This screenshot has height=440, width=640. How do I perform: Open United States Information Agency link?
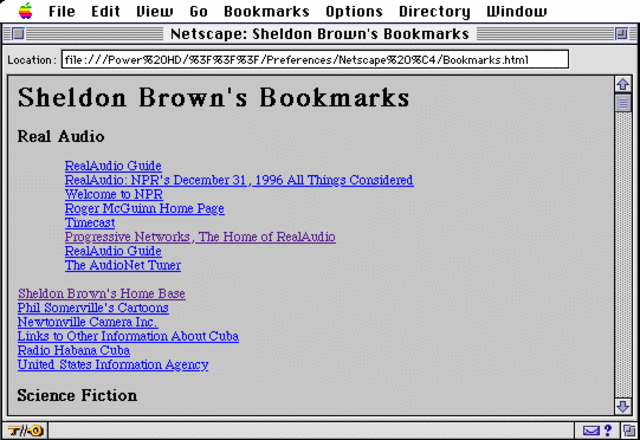click(113, 365)
